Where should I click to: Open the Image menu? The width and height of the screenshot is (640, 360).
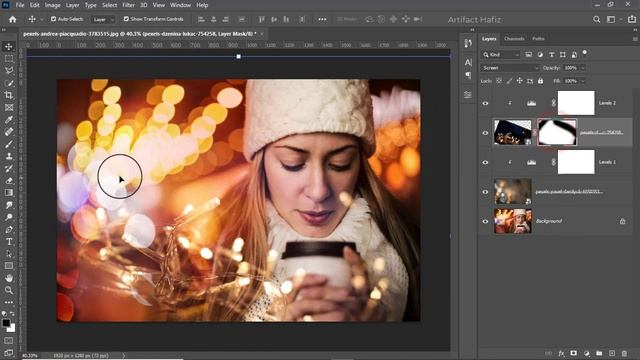pos(52,5)
